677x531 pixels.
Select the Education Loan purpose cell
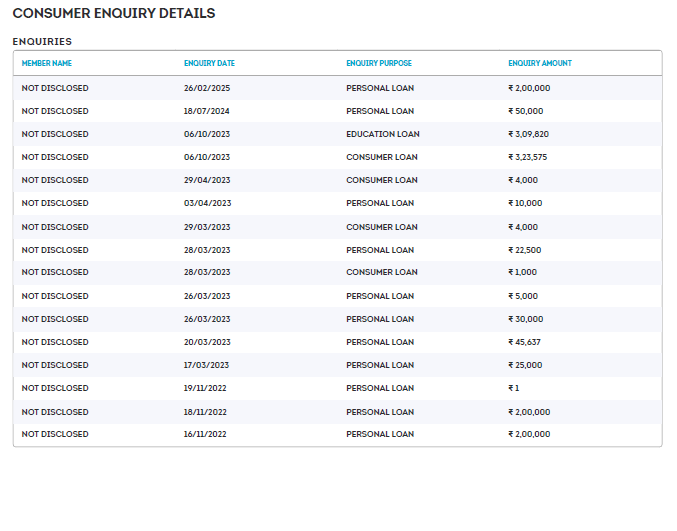click(382, 134)
